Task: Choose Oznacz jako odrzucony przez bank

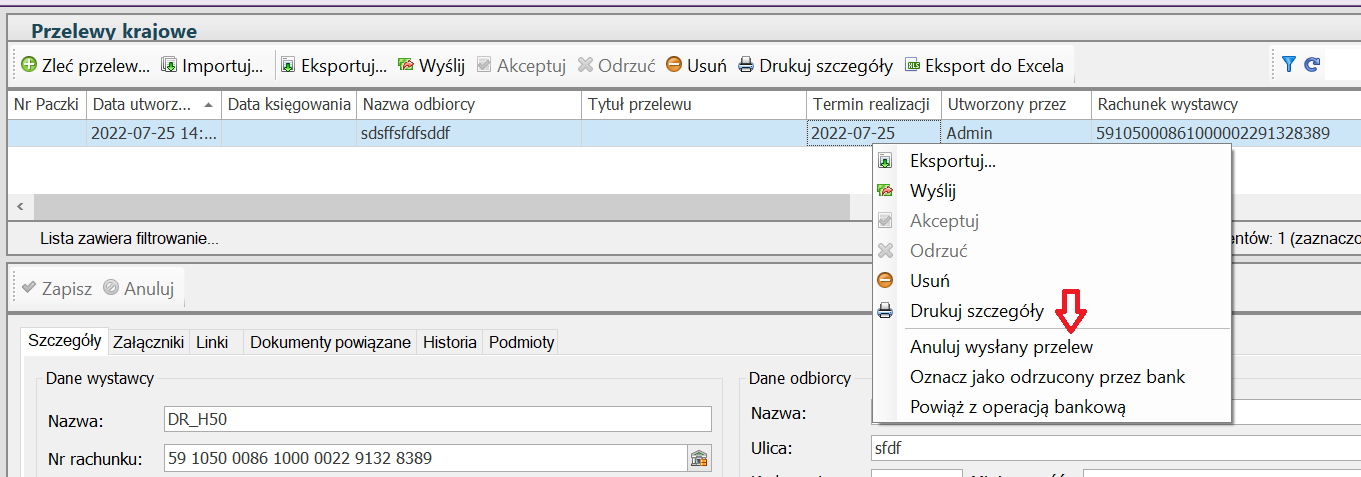Action: click(x=1047, y=377)
